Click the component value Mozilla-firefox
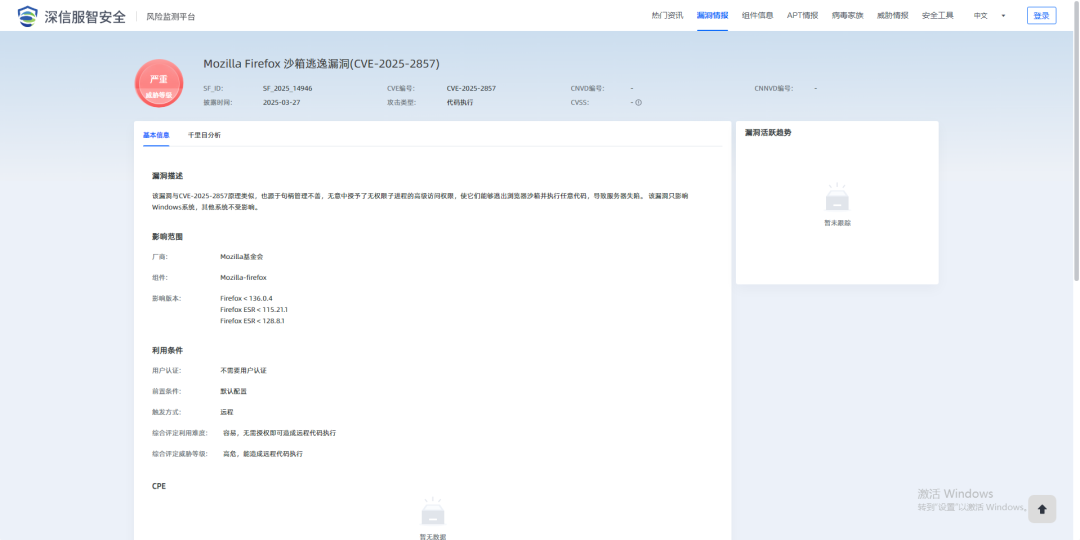 coord(243,278)
